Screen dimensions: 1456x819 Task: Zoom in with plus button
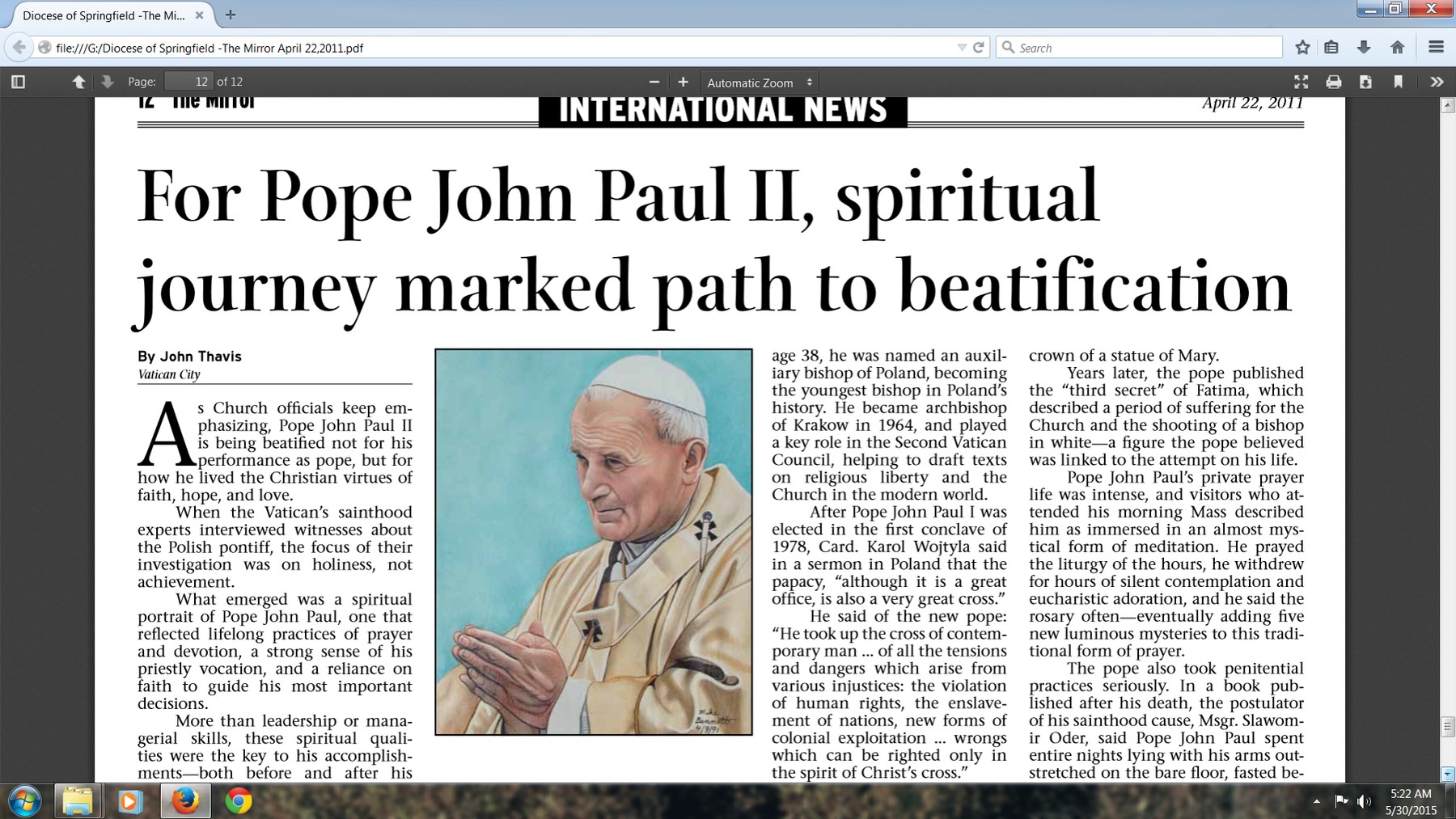(684, 82)
